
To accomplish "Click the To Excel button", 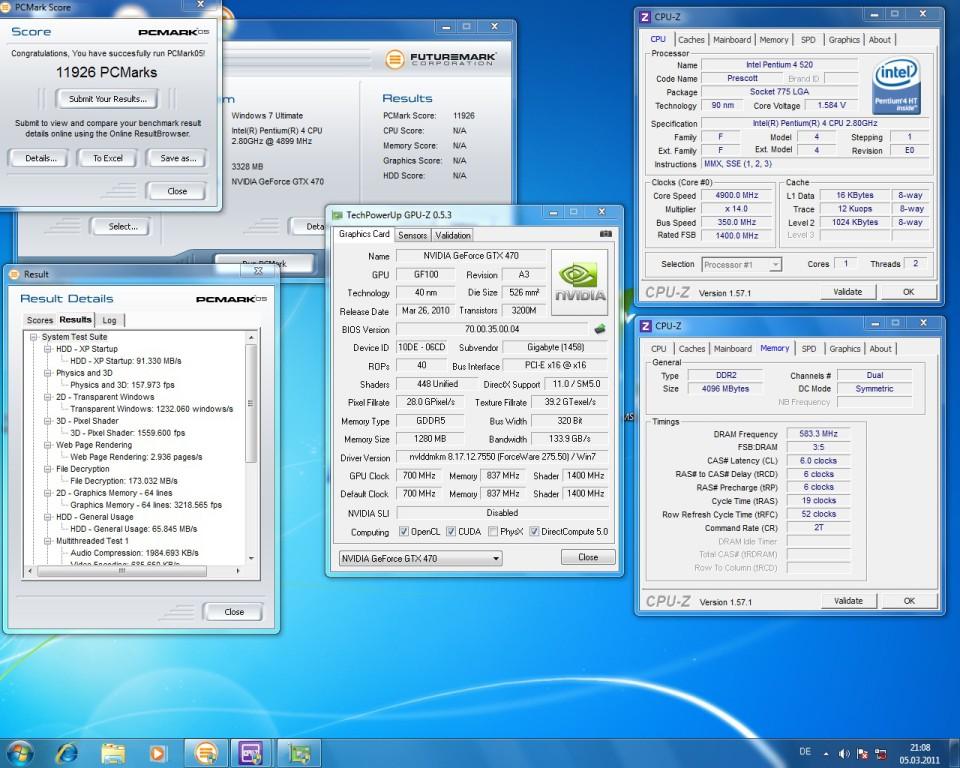I will pyautogui.click(x=108, y=158).
